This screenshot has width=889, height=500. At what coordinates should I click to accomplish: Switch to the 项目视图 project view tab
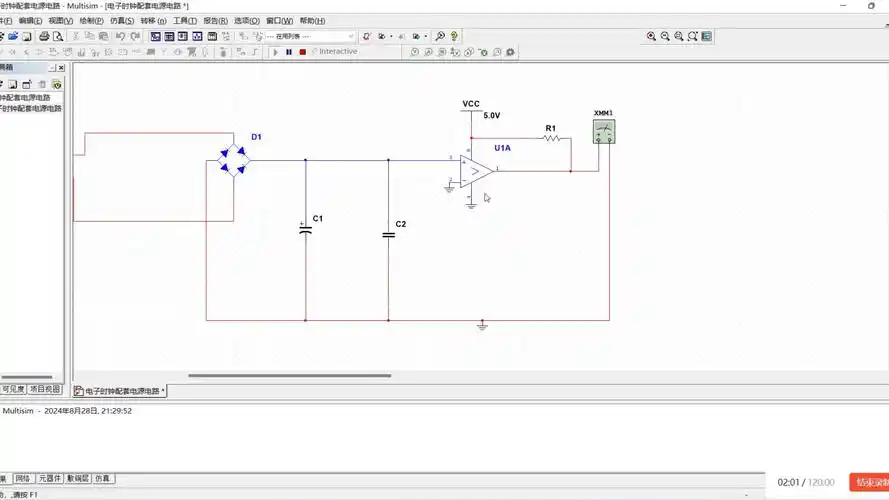pyautogui.click(x=45, y=389)
